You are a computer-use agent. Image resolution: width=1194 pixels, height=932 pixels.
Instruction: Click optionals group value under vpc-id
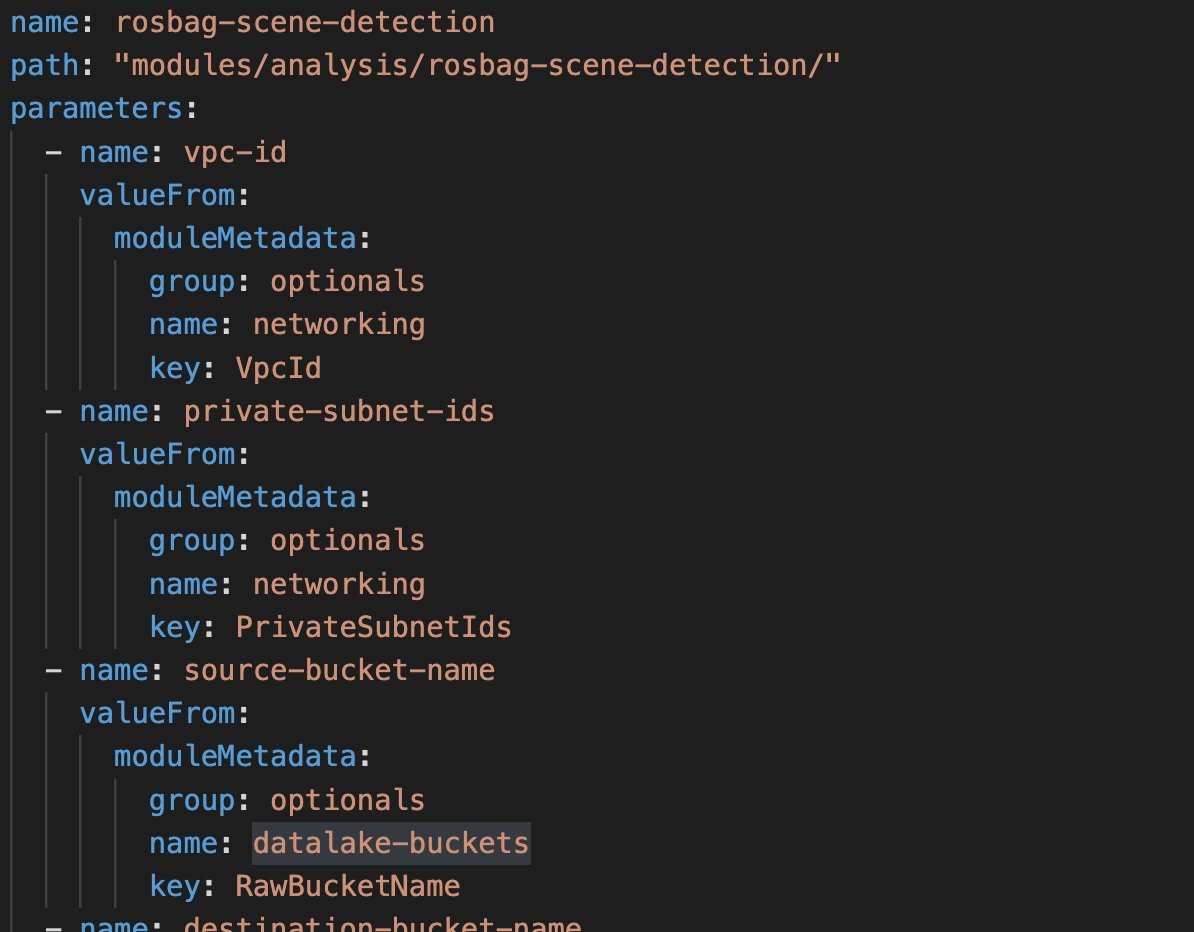347,282
